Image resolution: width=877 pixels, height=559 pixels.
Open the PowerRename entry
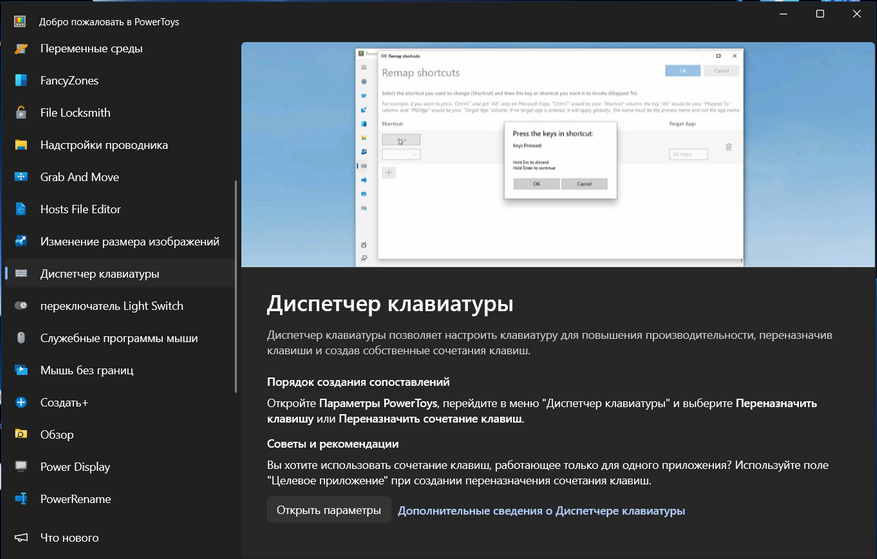120,499
